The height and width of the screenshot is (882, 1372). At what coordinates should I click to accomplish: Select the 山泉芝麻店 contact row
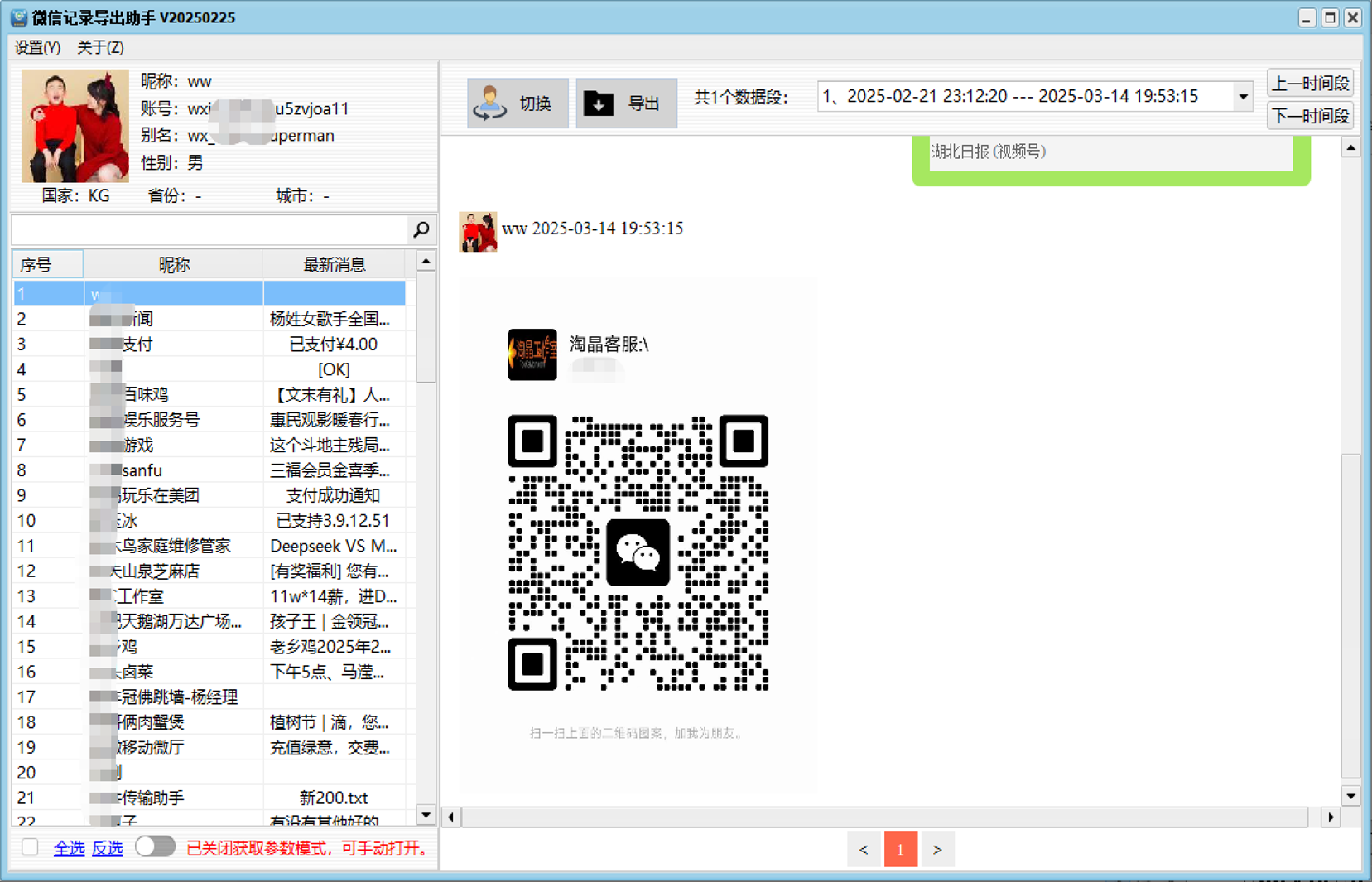point(209,571)
